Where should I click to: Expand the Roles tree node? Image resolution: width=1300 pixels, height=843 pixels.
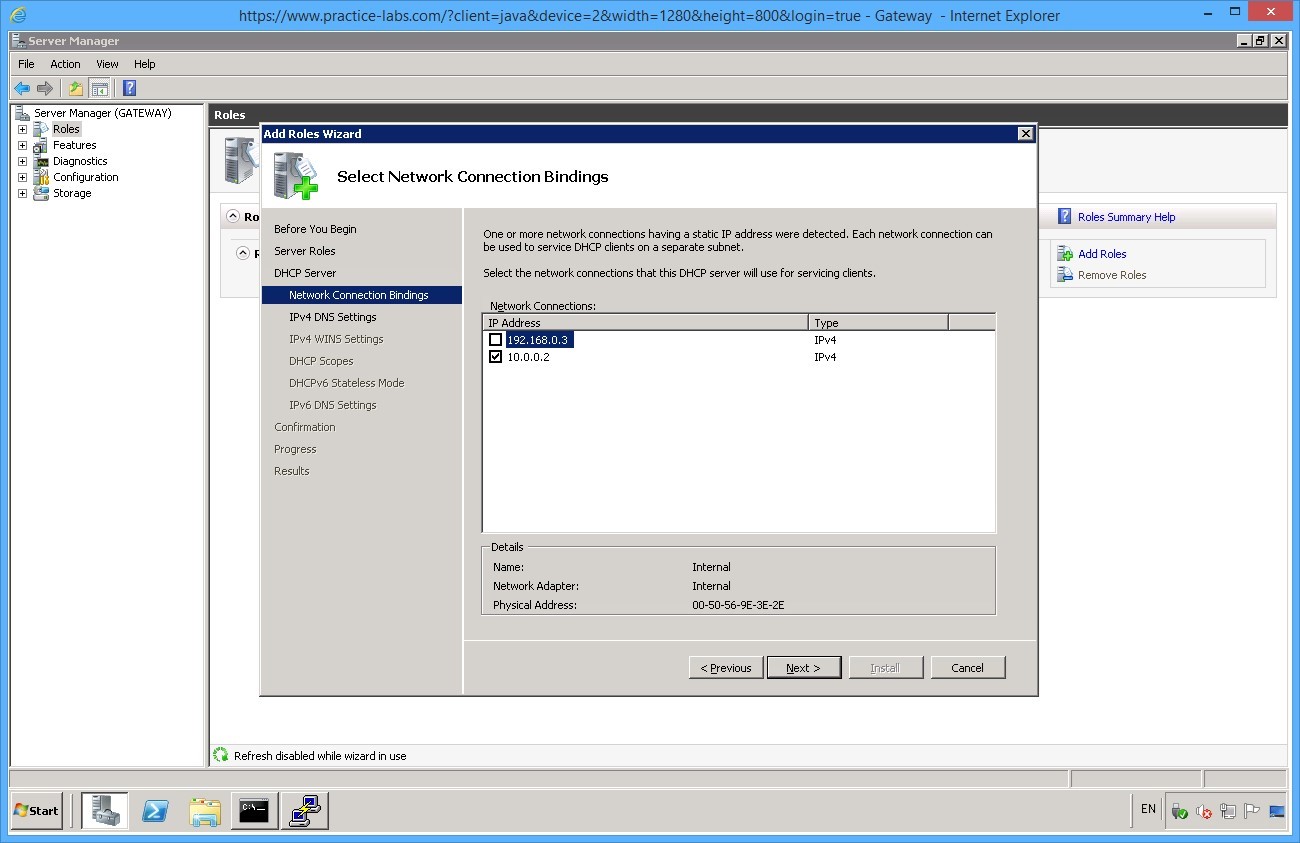point(22,129)
